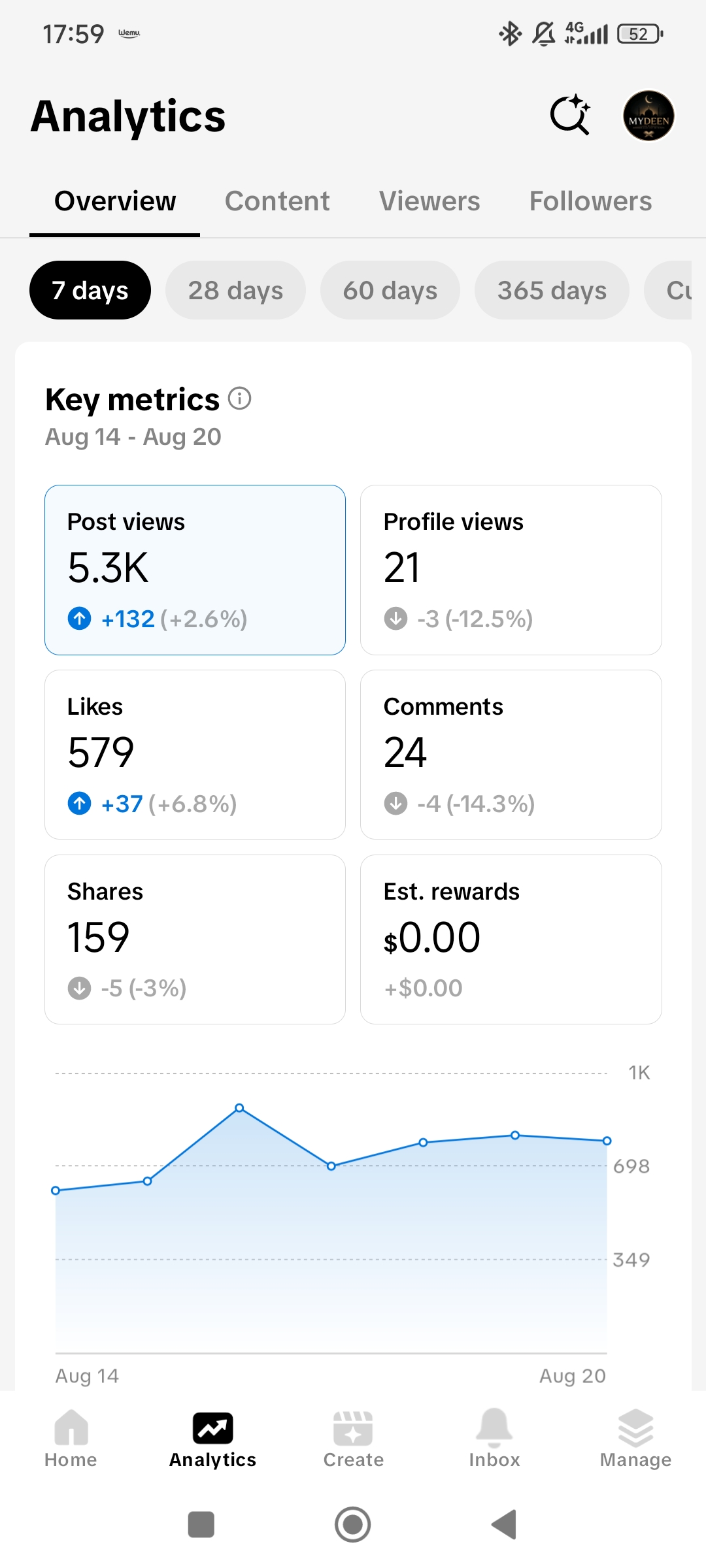Select the 365 days range chip
This screenshot has height=1568, width=706.
(552, 290)
